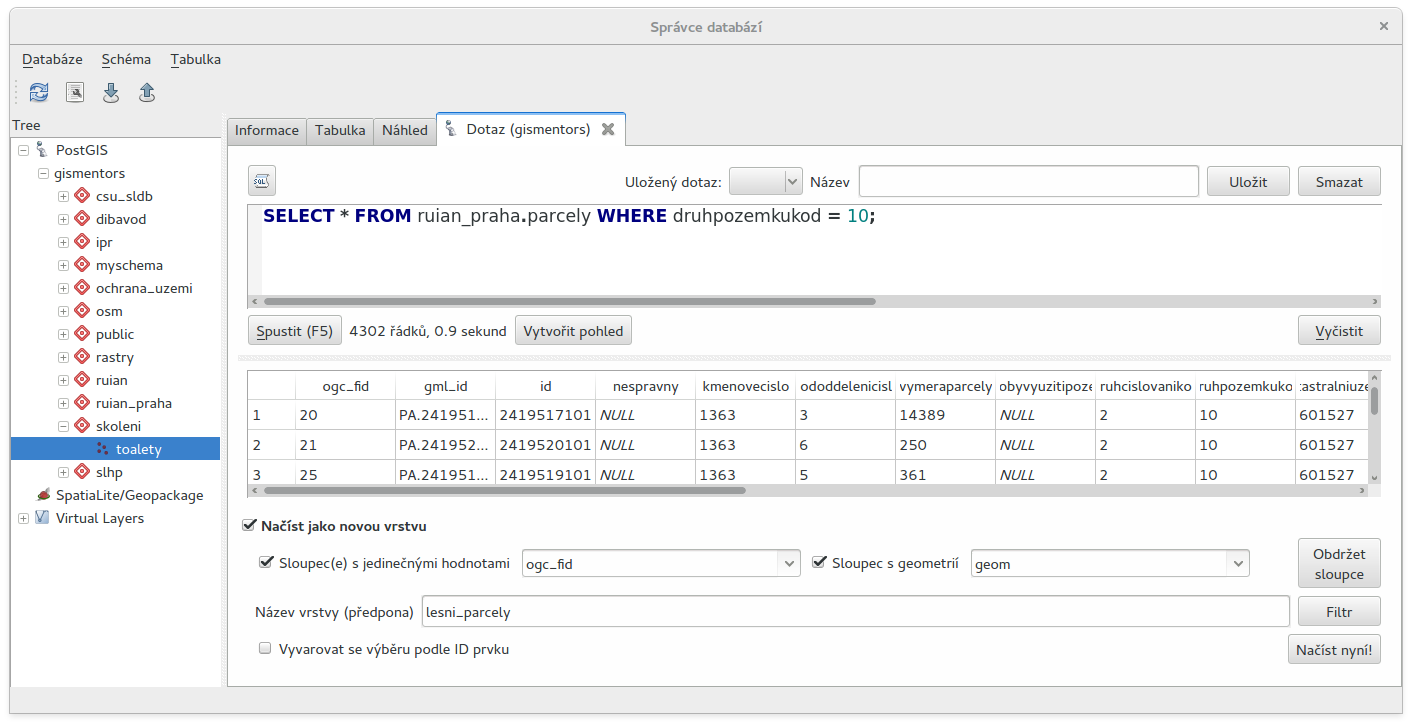Click the Obdržet sloupce button
The image size is (1412, 723).
point(1339,563)
